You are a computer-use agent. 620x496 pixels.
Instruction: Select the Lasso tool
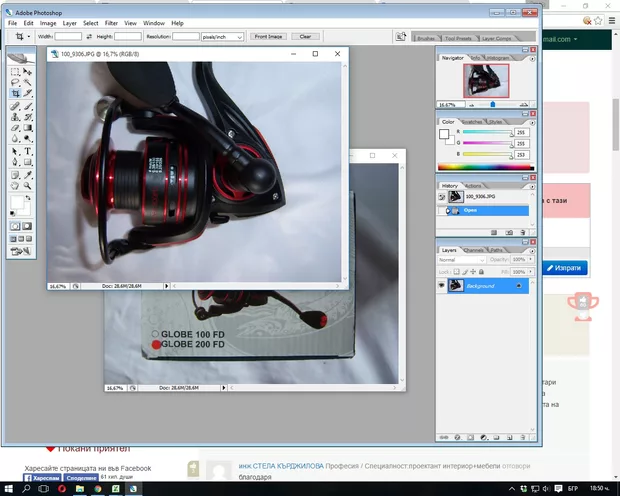pos(15,83)
